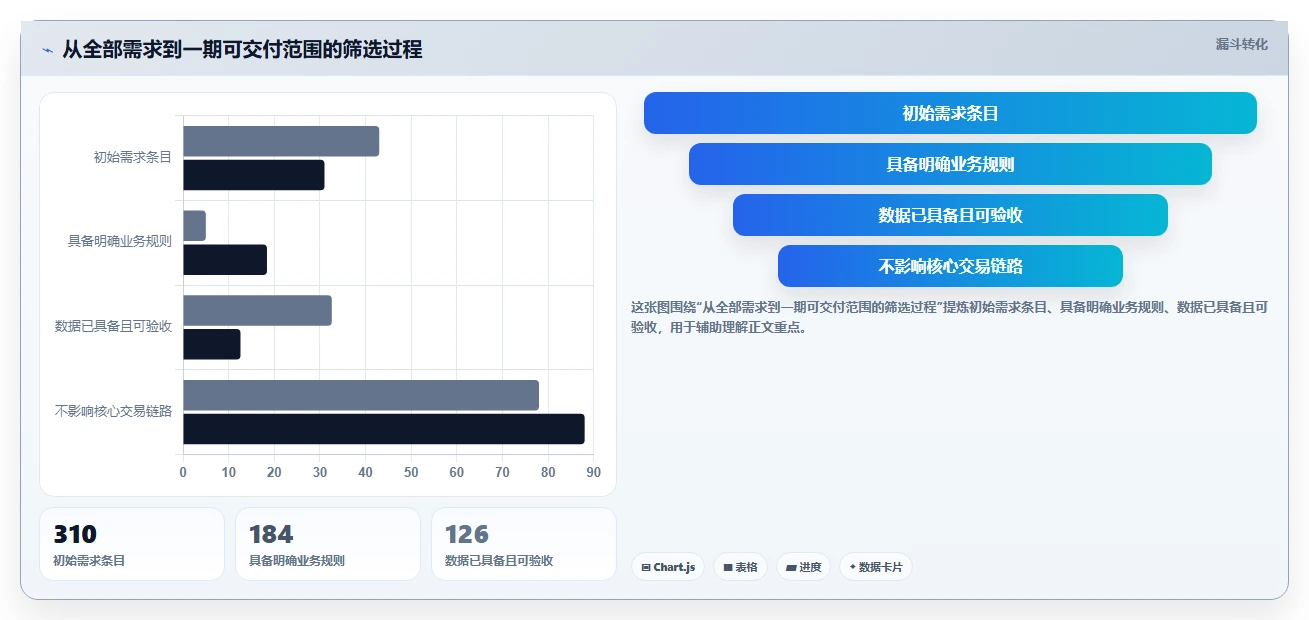
Task: Click the 进度 chip icon
Action: [792, 568]
